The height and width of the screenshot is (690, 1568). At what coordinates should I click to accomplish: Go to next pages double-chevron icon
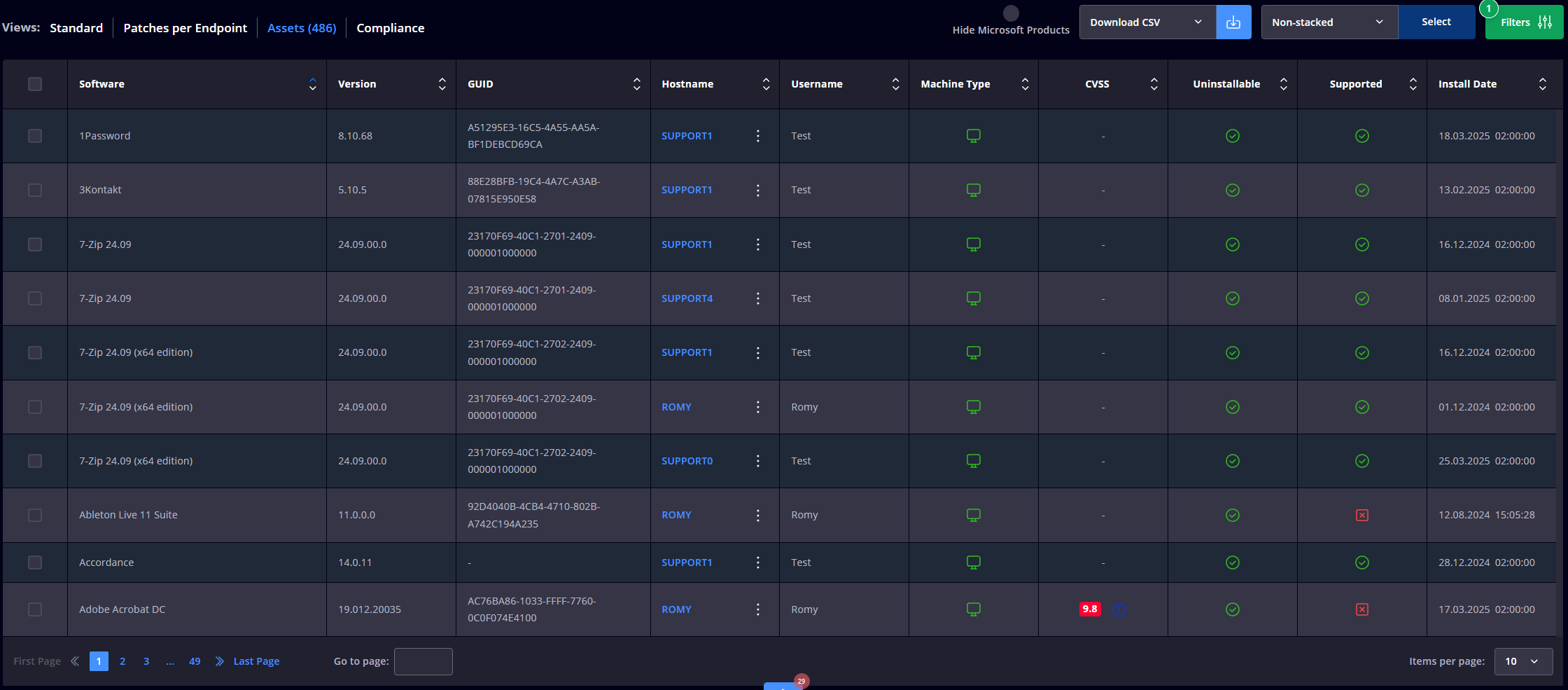pyautogui.click(x=219, y=661)
